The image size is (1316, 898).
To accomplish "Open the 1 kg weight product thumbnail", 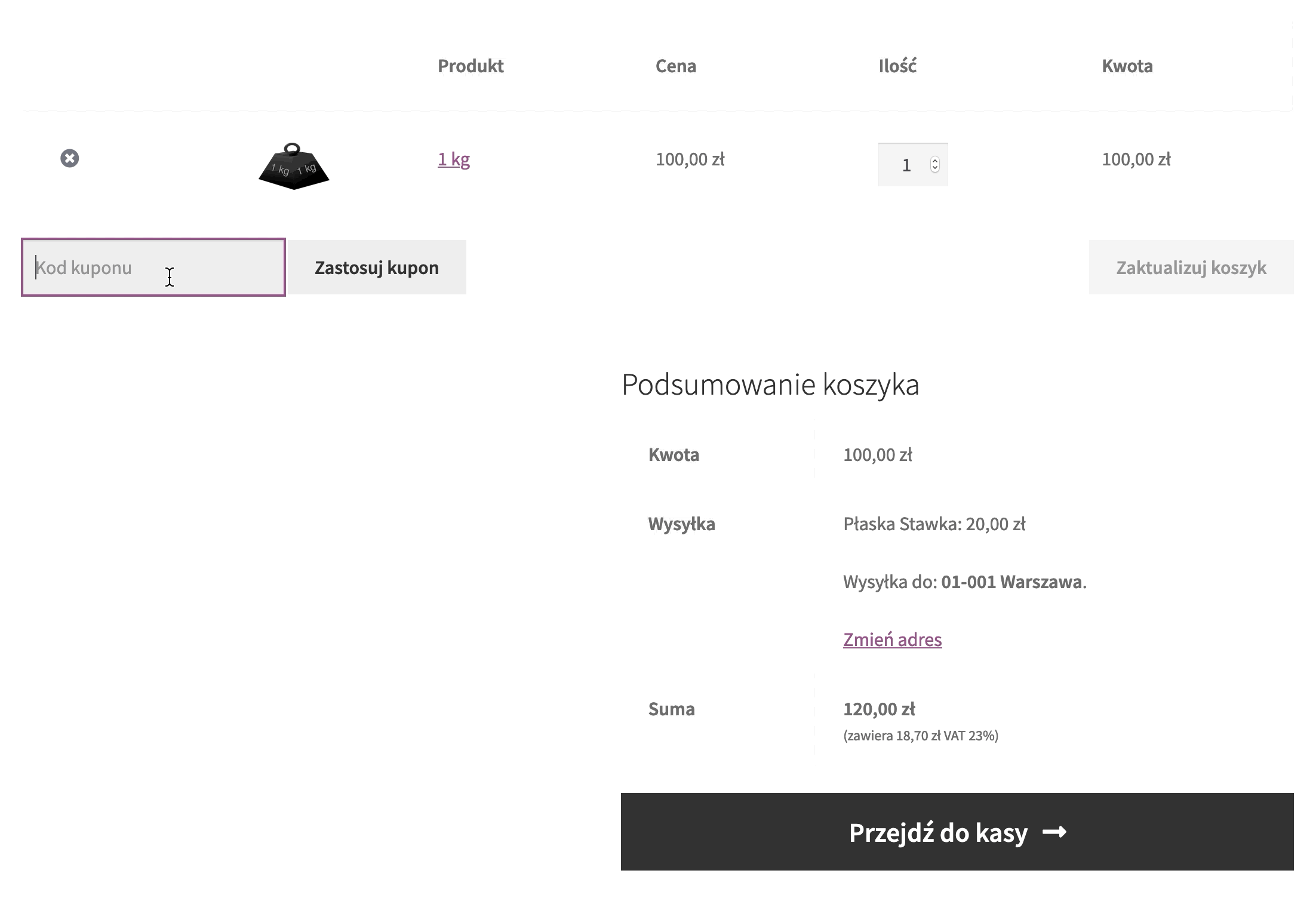I will point(294,166).
